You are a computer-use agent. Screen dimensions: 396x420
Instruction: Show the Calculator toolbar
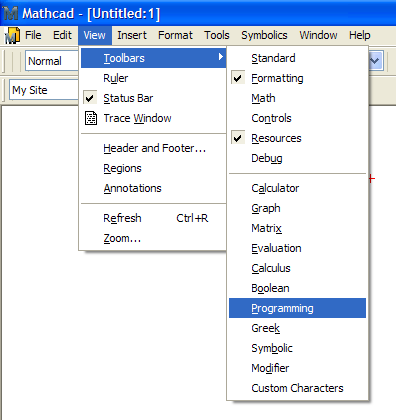pyautogui.click(x=297, y=188)
